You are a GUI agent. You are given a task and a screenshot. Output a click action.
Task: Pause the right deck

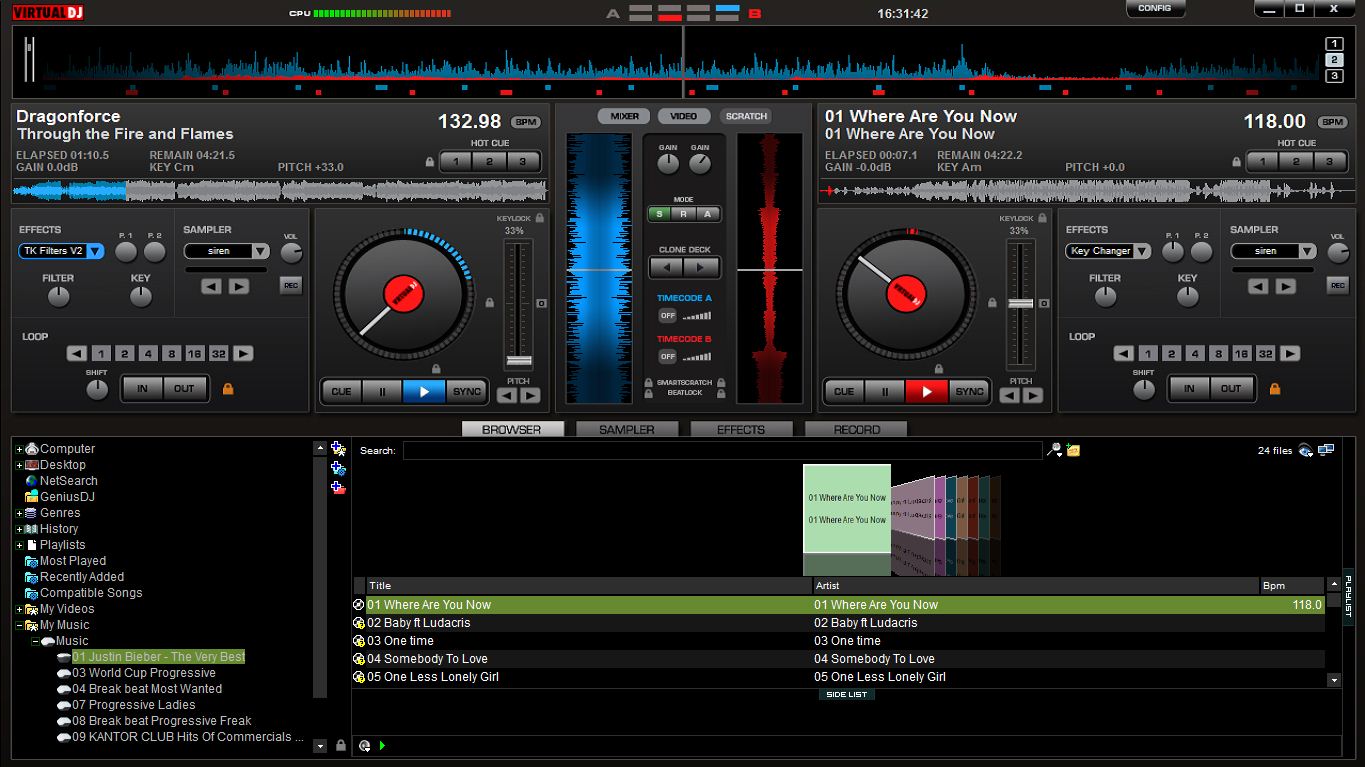pos(885,392)
